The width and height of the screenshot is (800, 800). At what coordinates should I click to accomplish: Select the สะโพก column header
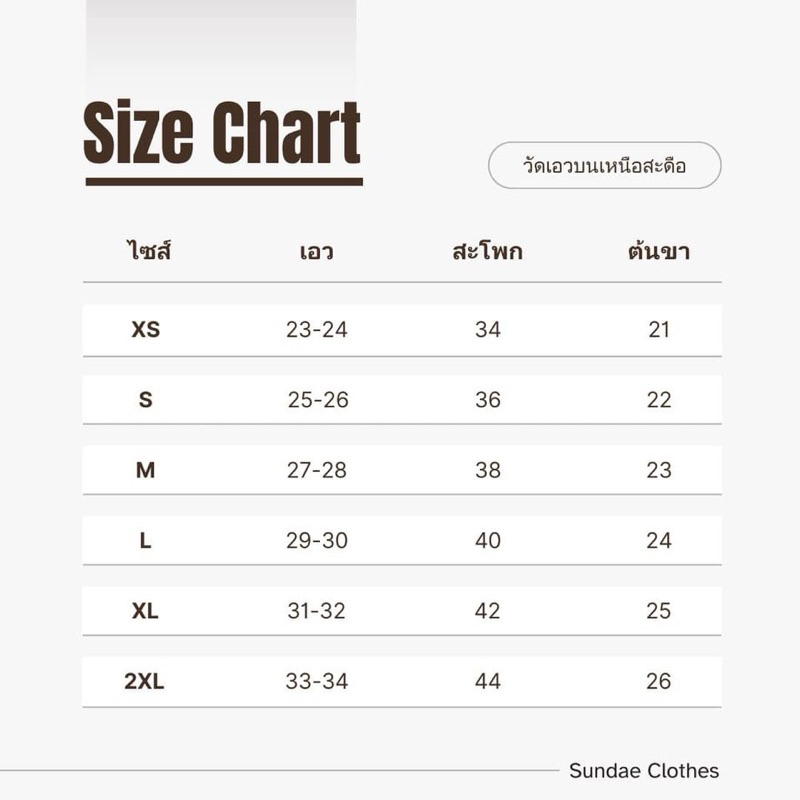click(487, 251)
